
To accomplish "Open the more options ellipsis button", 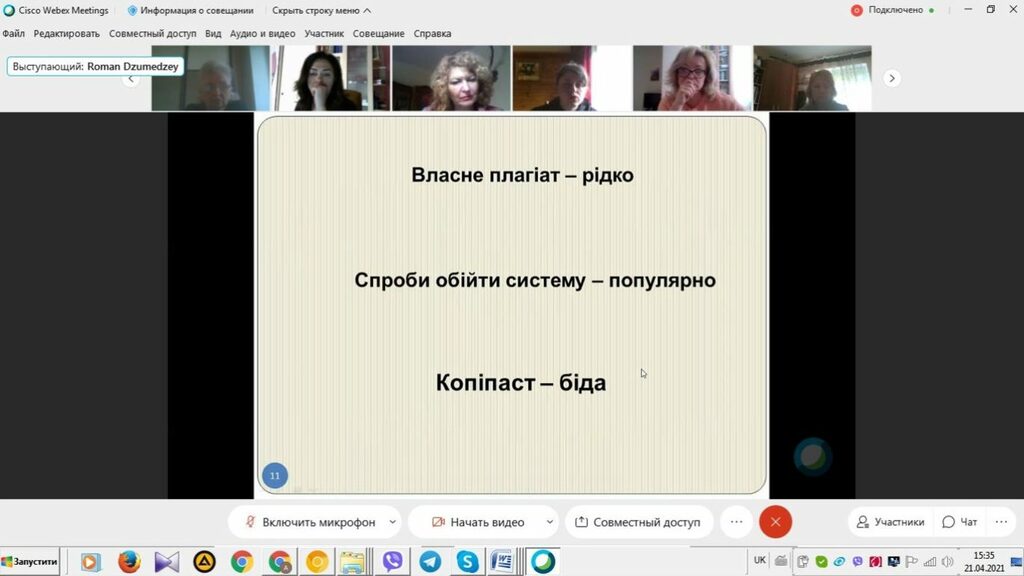I will (736, 522).
